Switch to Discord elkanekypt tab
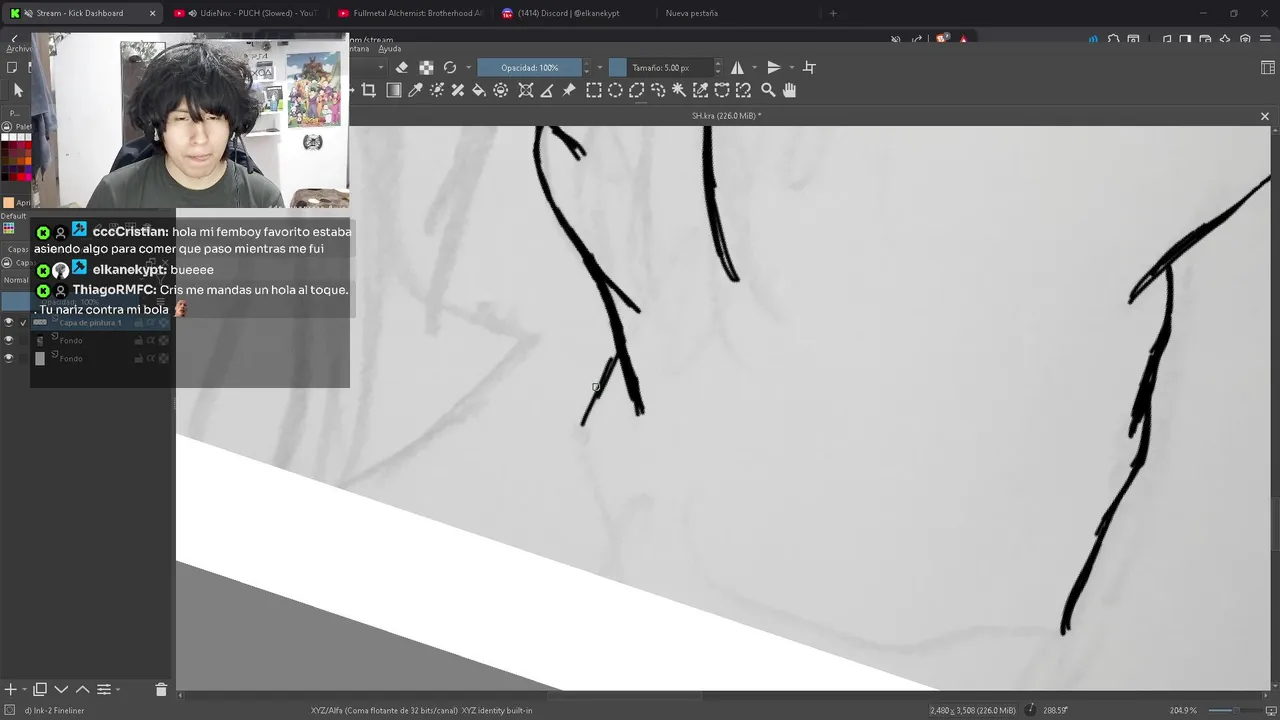This screenshot has height=720, width=1280. tap(568, 13)
